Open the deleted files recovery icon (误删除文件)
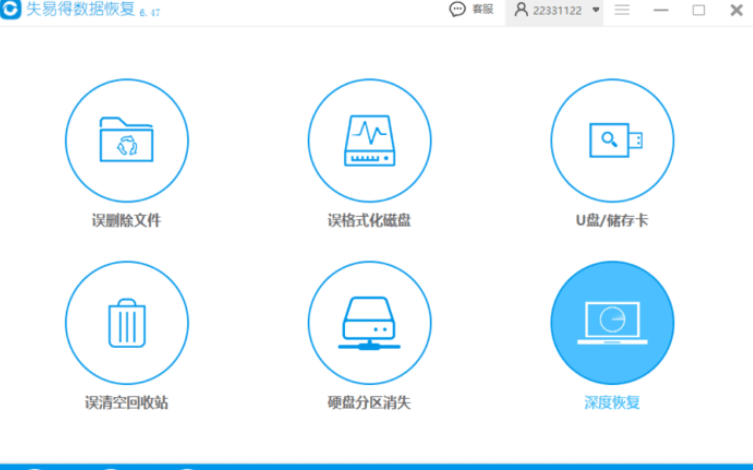The width and height of the screenshot is (753, 470). tap(127, 141)
